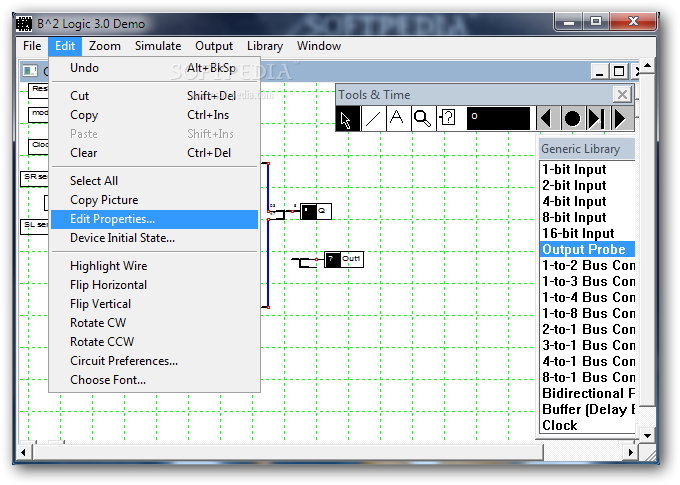Viewport: 680px width, 485px height.
Task: Click the Out1 output probe component
Action: click(344, 259)
